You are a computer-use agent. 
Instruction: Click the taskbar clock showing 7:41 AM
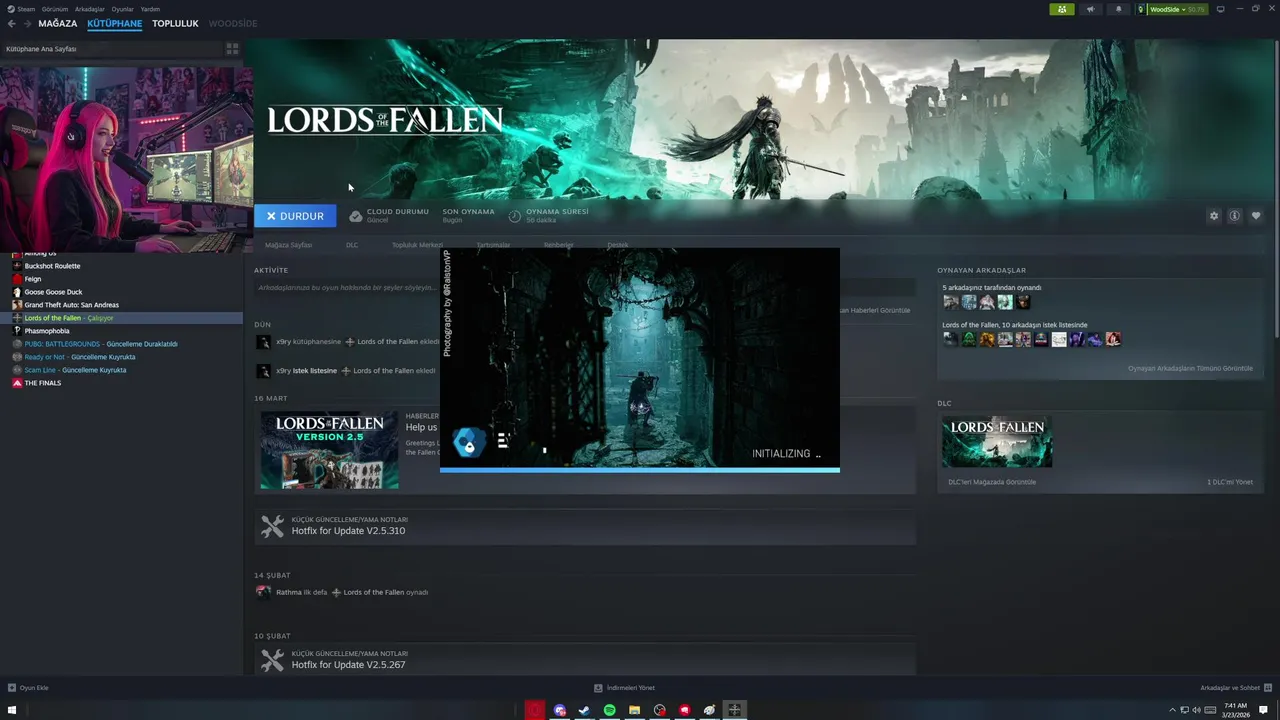pyautogui.click(x=1235, y=710)
